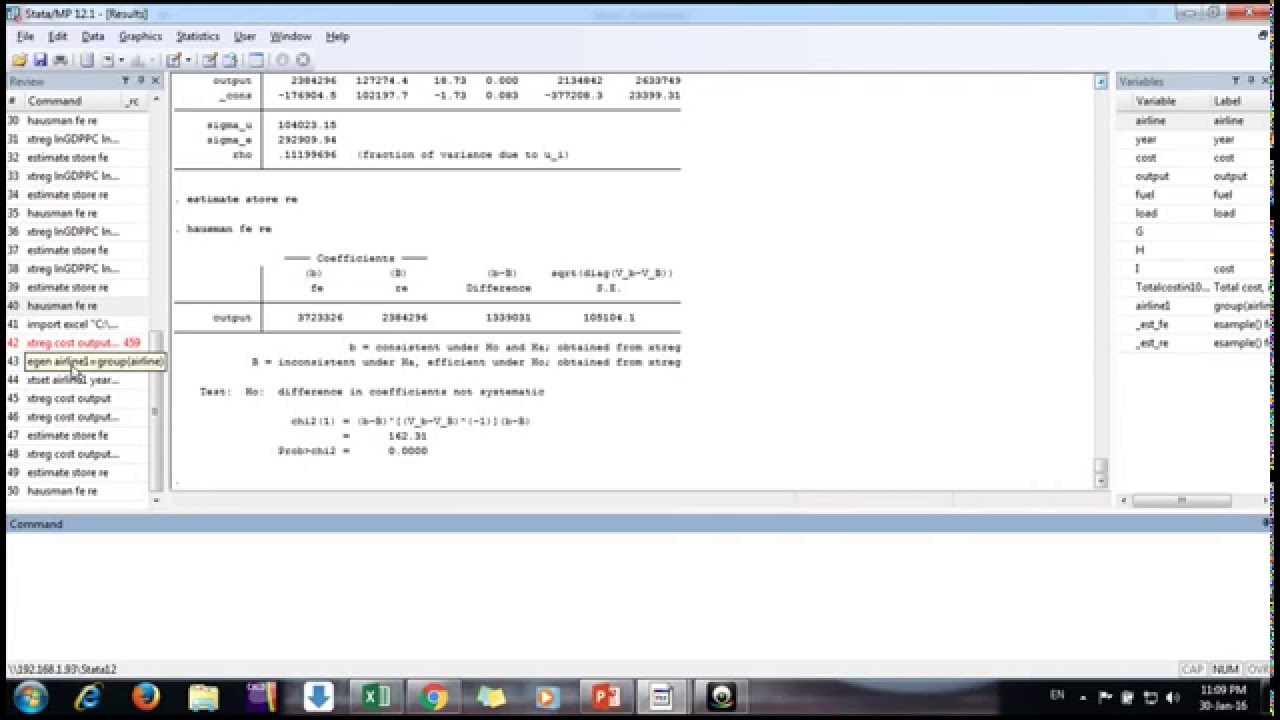1280x720 pixels.
Task: Open the Do-file Editor dropdown arrow
Action: (x=188, y=60)
